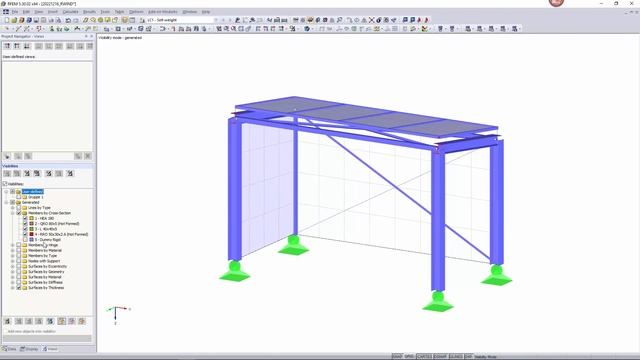Select the Members by Hinge tree item
Viewport: 640px width, 360px height.
pyautogui.click(x=43, y=245)
